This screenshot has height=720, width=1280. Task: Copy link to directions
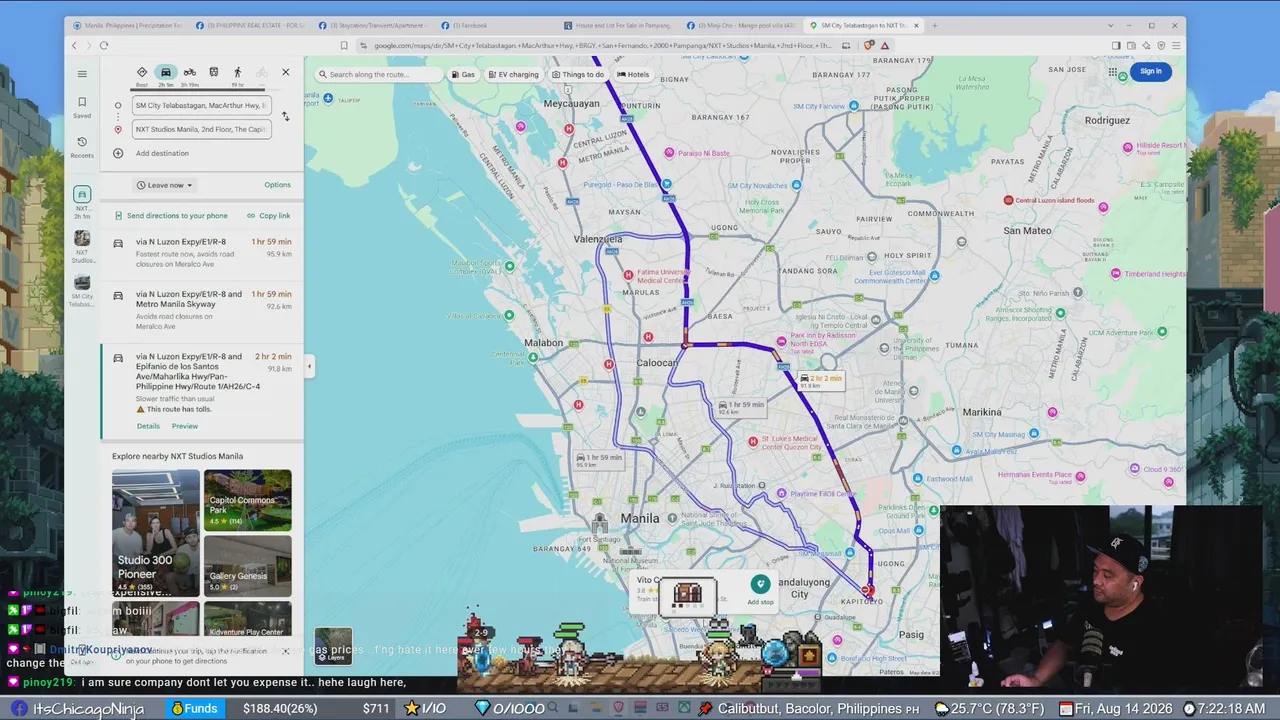(269, 216)
